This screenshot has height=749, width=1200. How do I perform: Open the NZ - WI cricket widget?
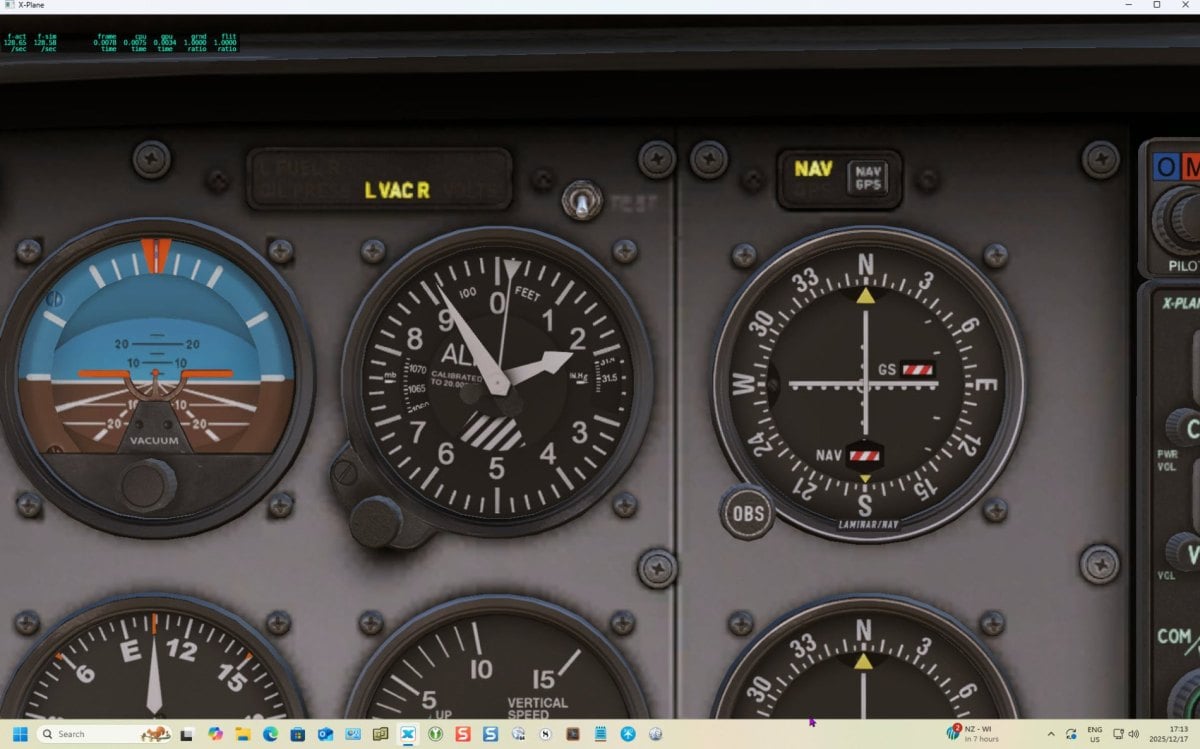point(973,733)
